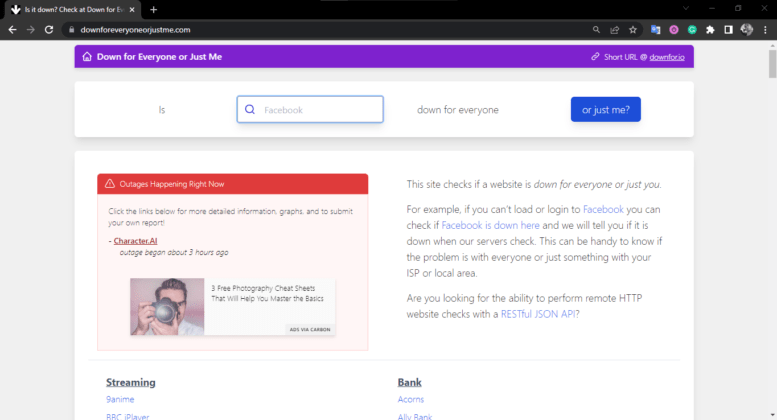Image resolution: width=777 pixels, height=420 pixels.
Task: Click the pink circular extension icon
Action: pos(674,30)
